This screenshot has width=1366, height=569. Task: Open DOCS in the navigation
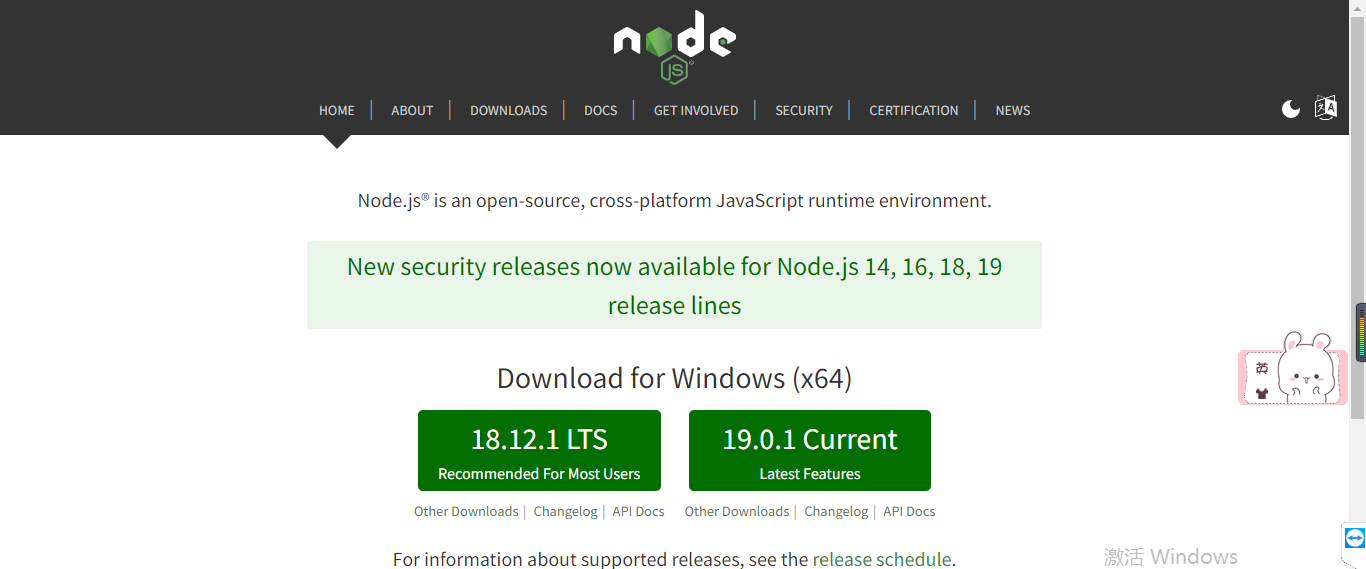click(x=601, y=110)
